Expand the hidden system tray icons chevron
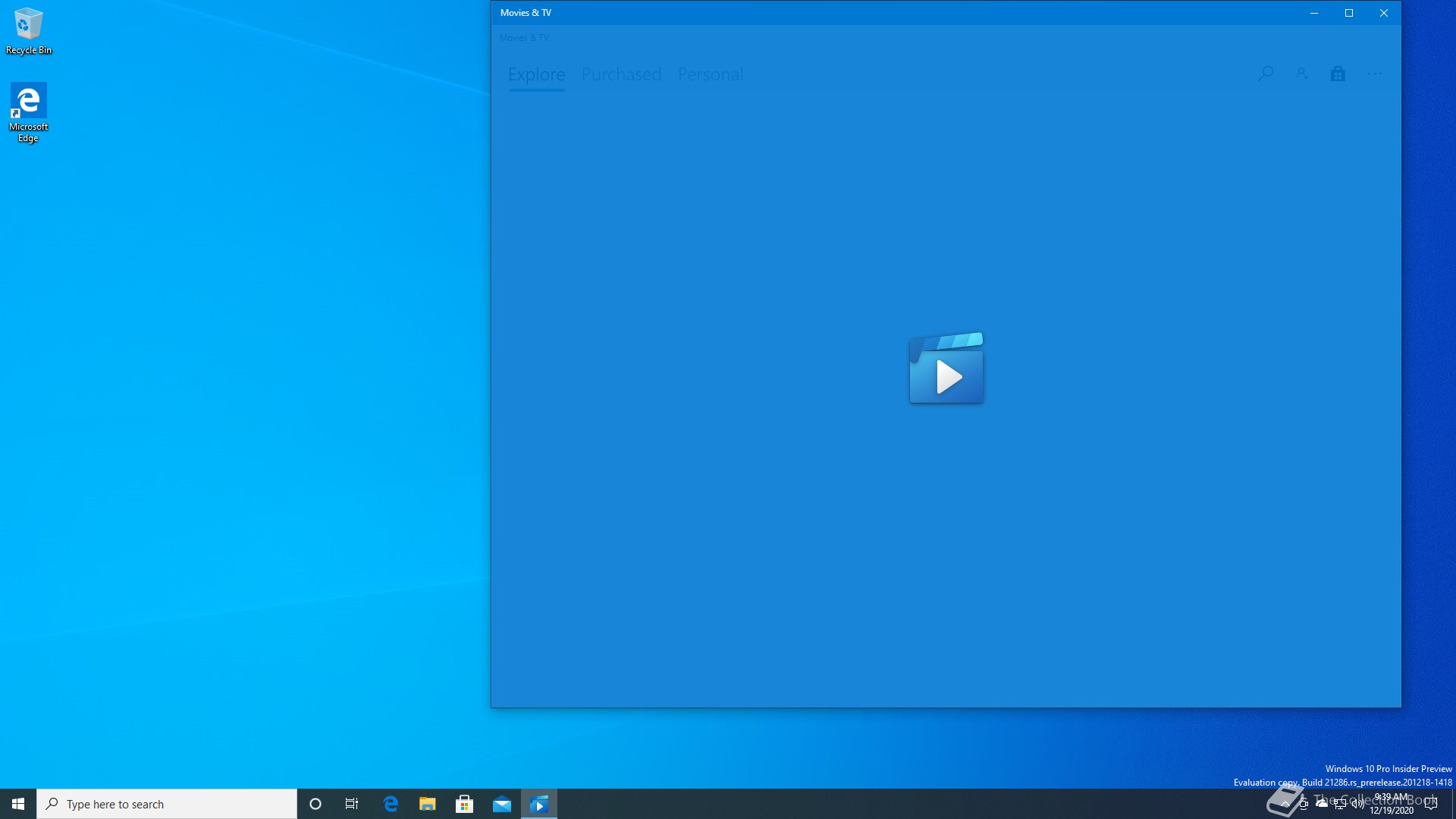Viewport: 1456px width, 819px height. pyautogui.click(x=1285, y=804)
